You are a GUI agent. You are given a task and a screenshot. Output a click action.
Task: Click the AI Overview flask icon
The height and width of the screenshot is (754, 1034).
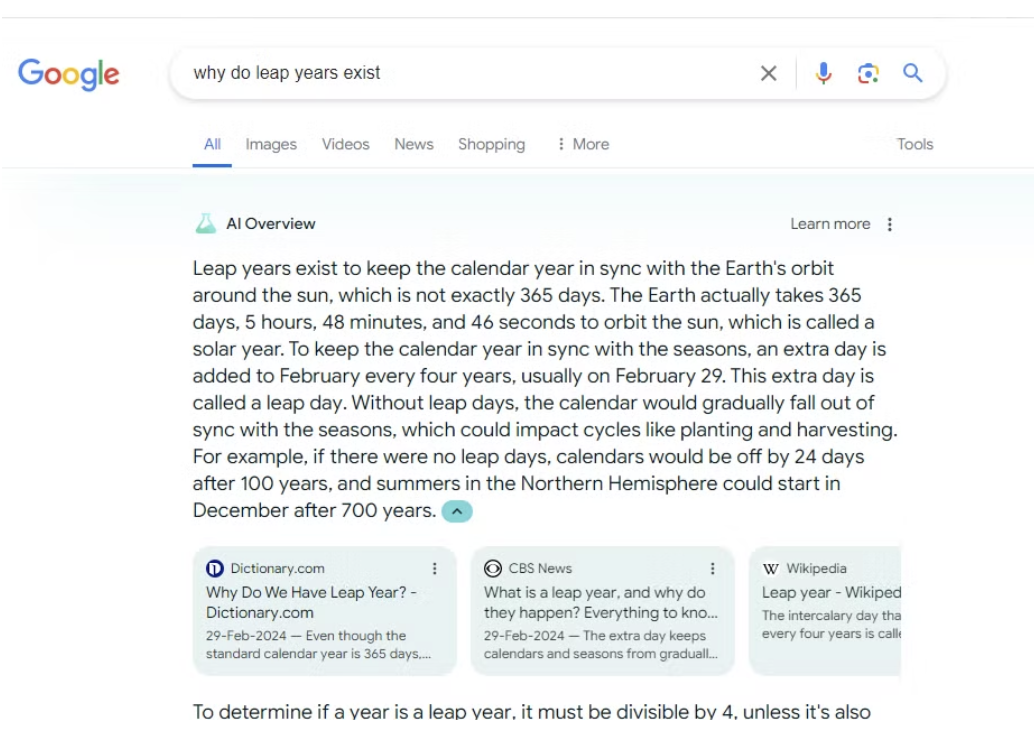[205, 224]
